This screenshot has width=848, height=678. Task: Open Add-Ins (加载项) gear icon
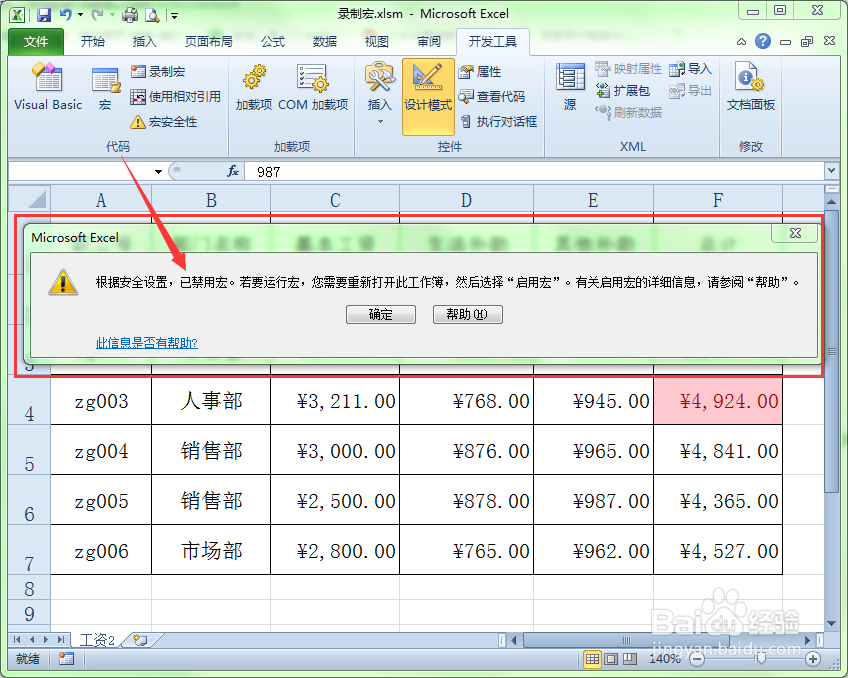click(254, 88)
